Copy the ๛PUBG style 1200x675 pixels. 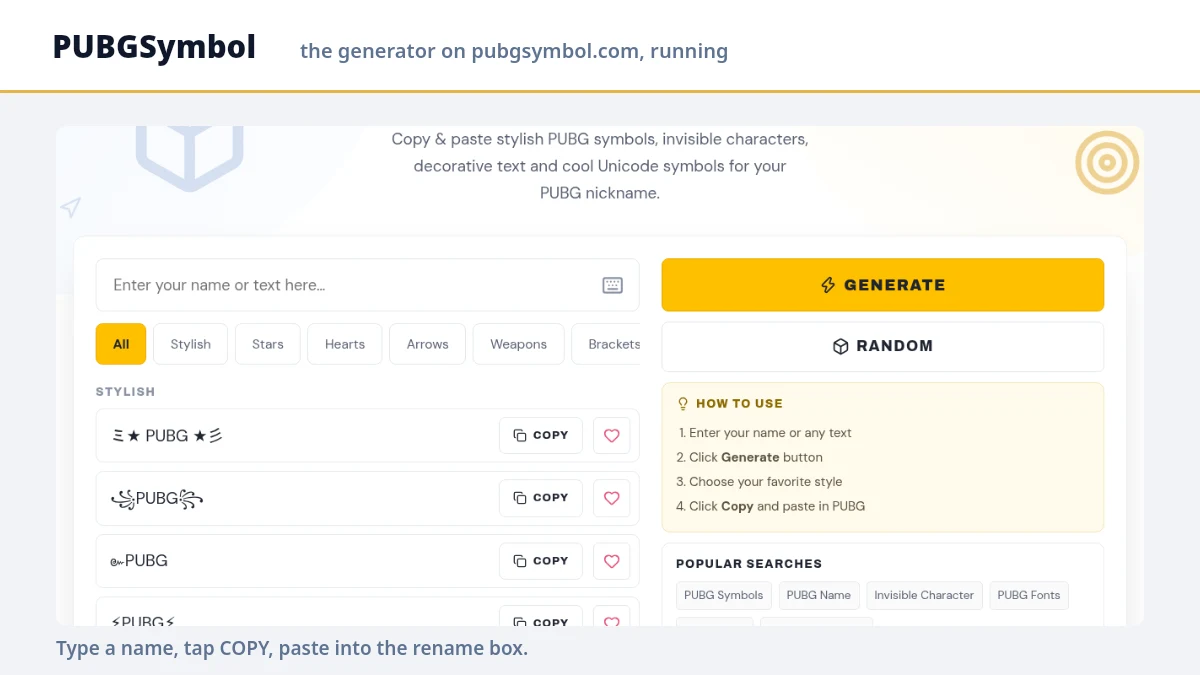click(541, 561)
